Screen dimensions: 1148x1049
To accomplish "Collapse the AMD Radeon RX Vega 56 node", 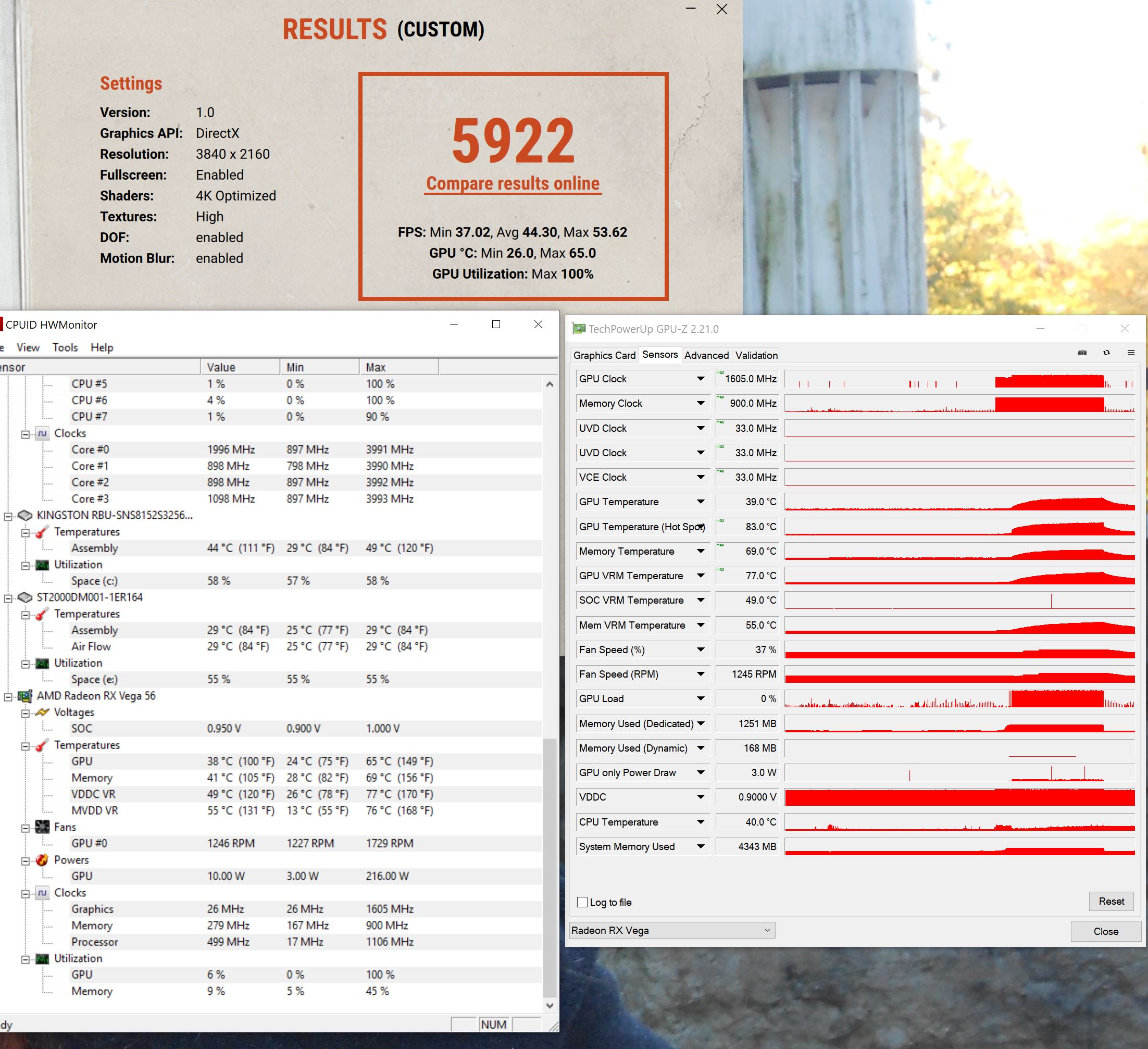I will coord(8,696).
